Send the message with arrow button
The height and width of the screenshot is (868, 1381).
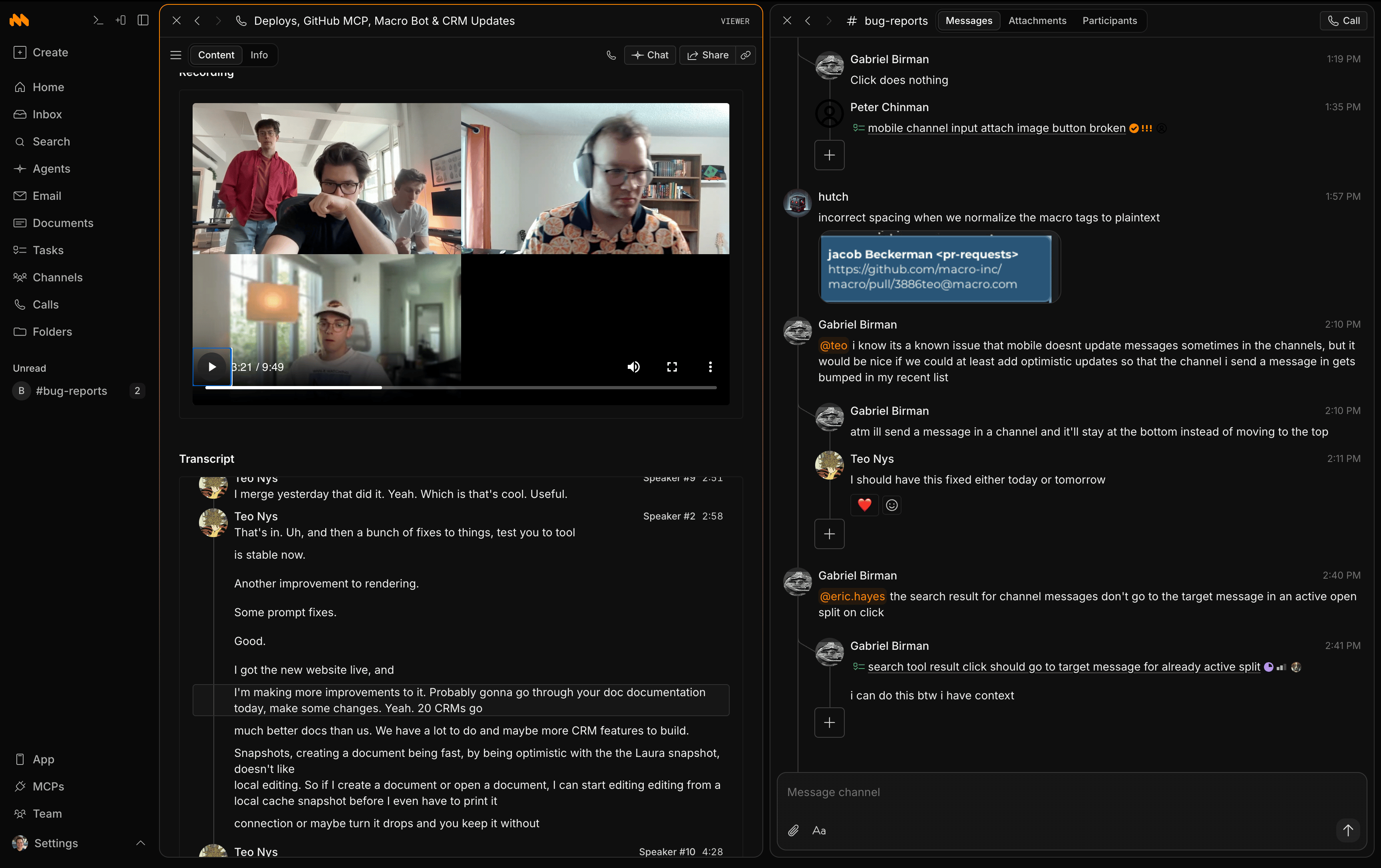[x=1348, y=830]
